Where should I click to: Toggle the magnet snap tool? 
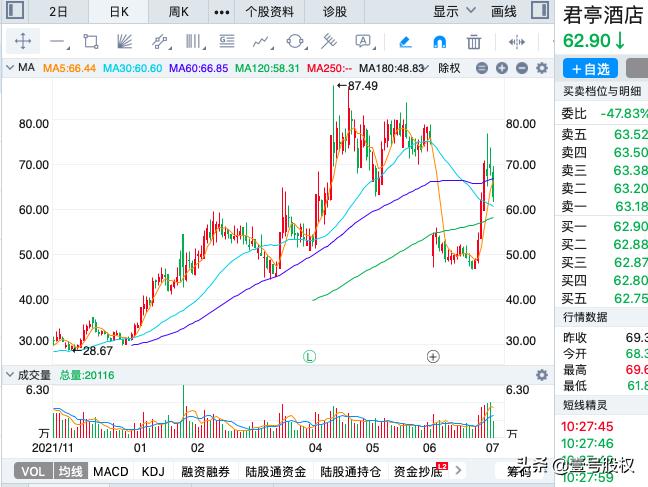tap(439, 42)
